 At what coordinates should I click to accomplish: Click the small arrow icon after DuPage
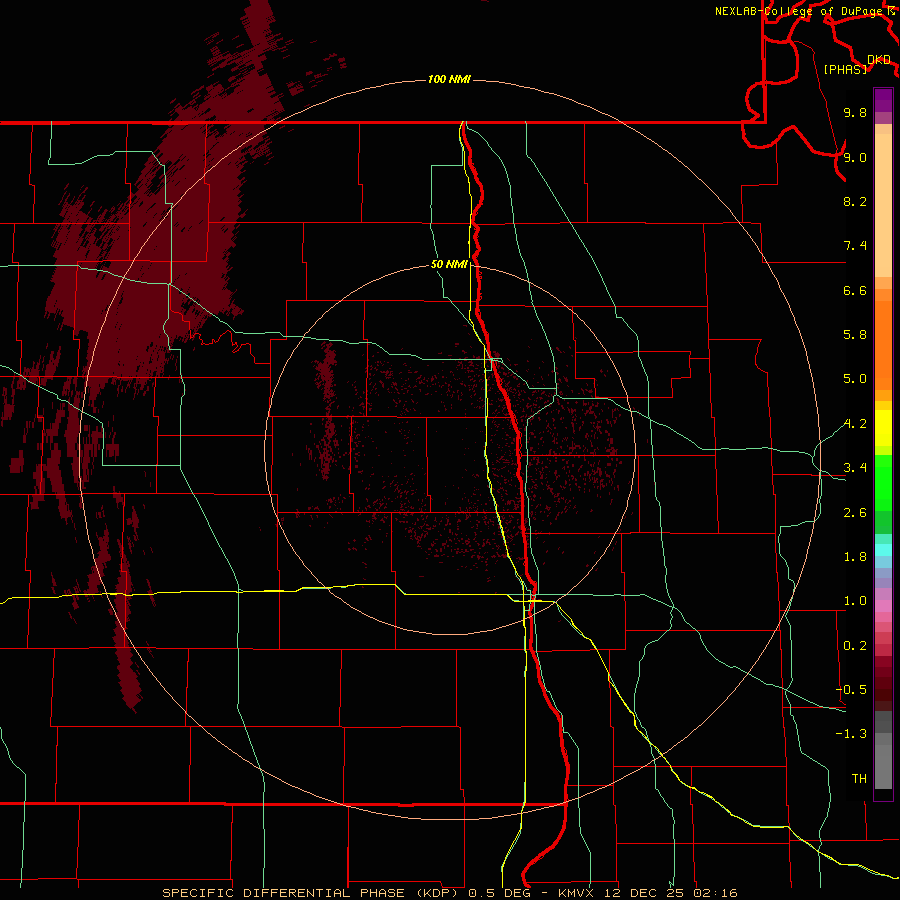tap(891, 10)
